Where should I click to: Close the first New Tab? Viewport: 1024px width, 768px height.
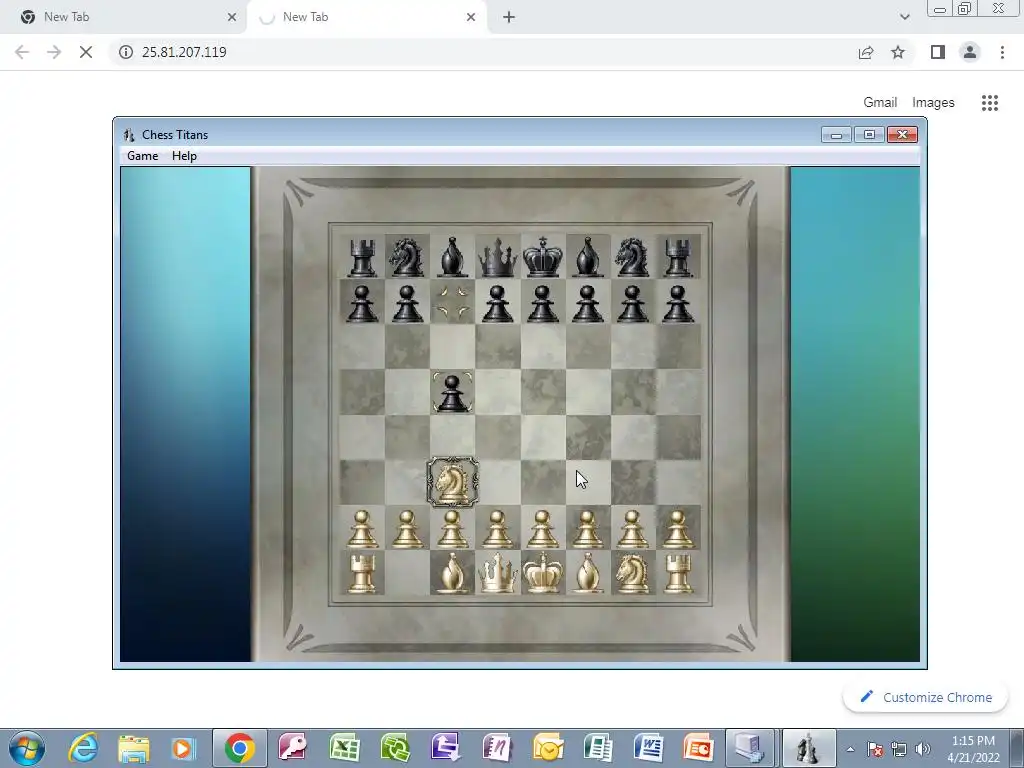(x=232, y=17)
